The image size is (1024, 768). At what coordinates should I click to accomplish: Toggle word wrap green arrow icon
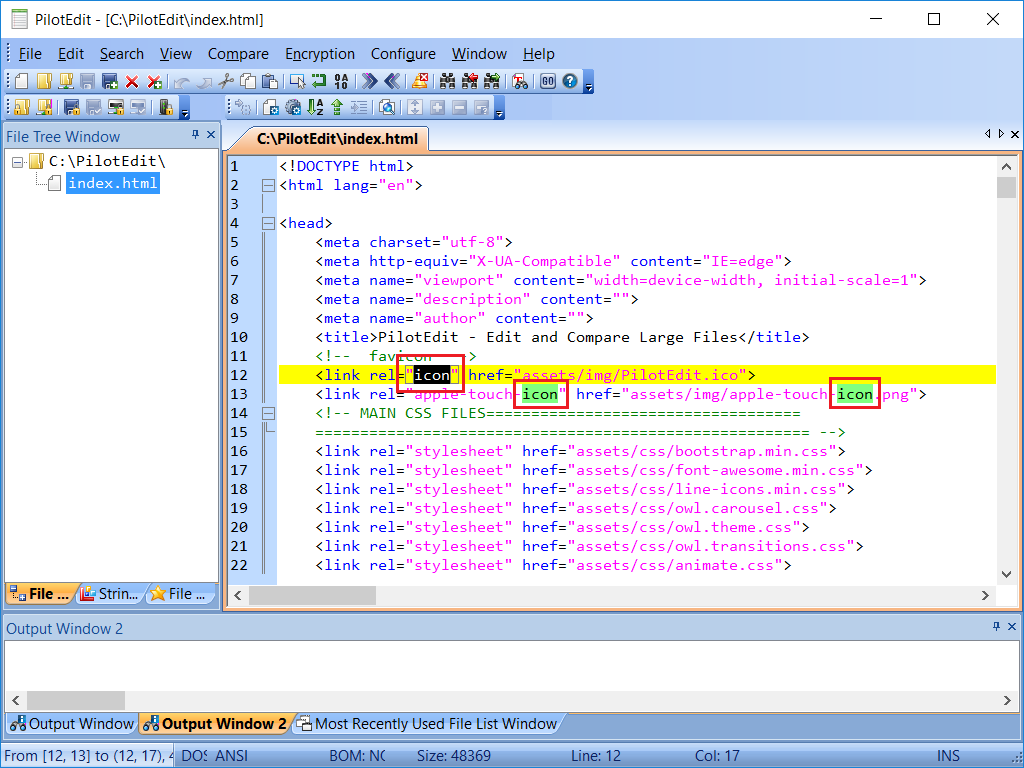(319, 81)
